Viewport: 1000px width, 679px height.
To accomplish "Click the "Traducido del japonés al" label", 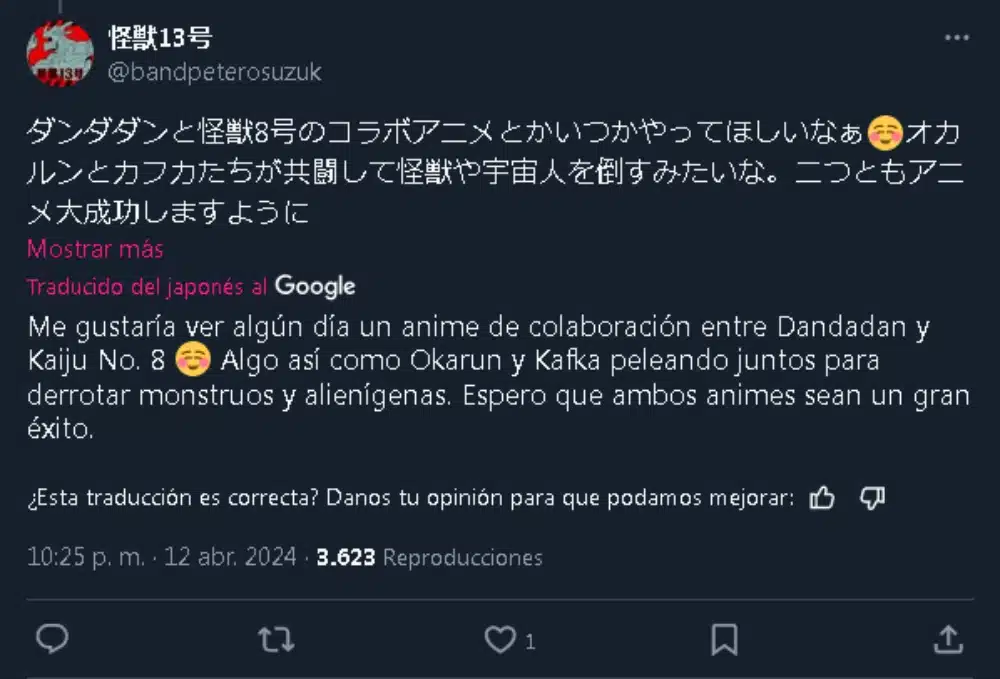I will (x=147, y=287).
